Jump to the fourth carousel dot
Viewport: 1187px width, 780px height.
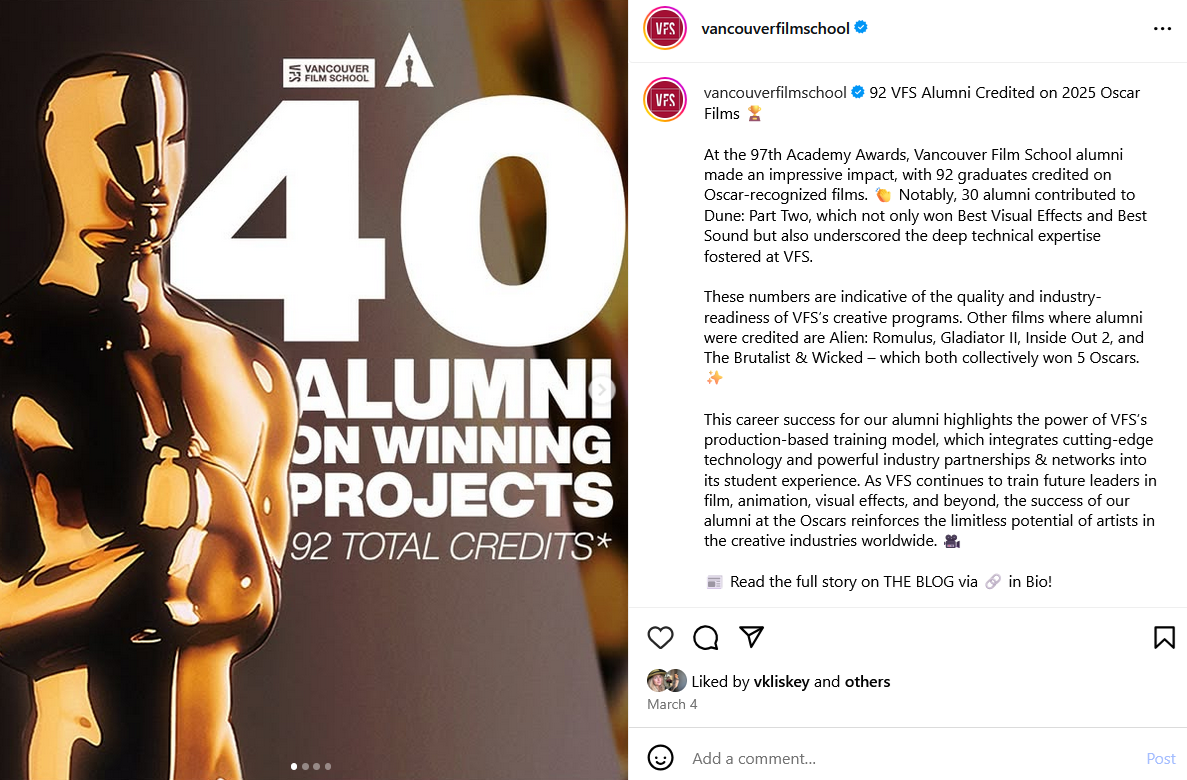(328, 767)
